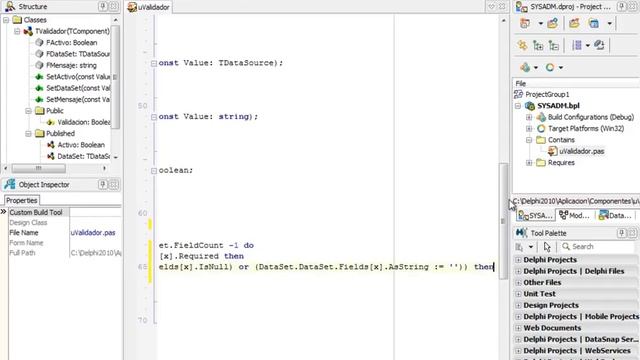Collapse the Public folder in Structure
Screen dimensions: 640x360
28,111
